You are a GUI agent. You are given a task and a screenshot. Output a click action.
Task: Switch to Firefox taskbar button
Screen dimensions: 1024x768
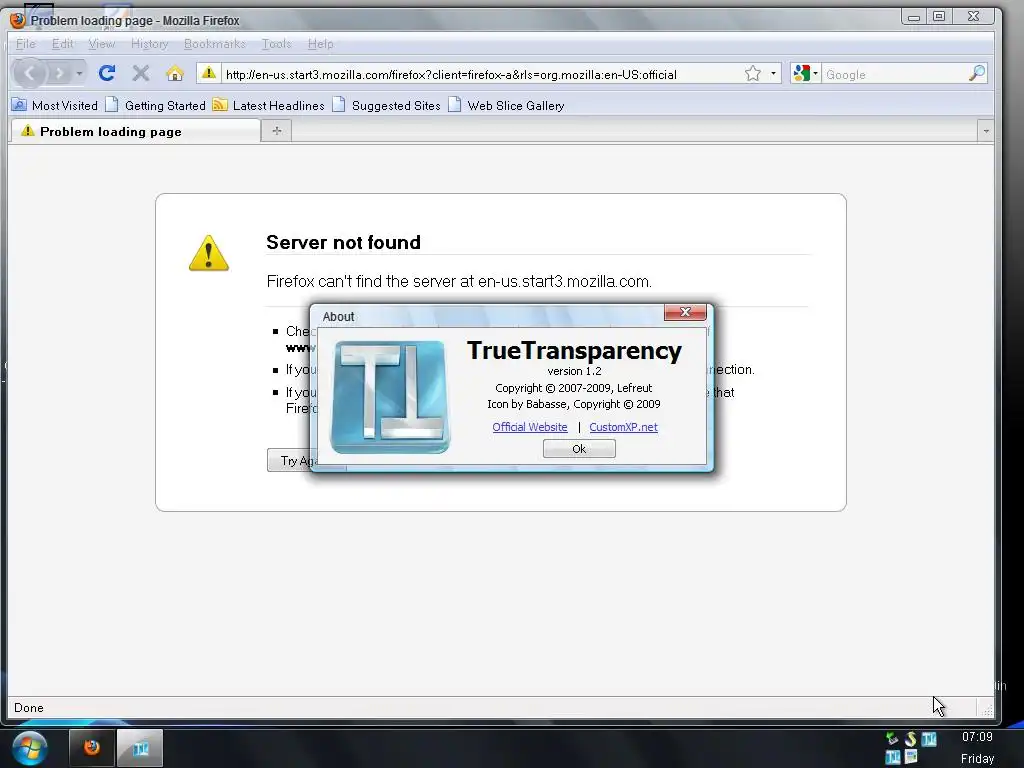tap(92, 748)
